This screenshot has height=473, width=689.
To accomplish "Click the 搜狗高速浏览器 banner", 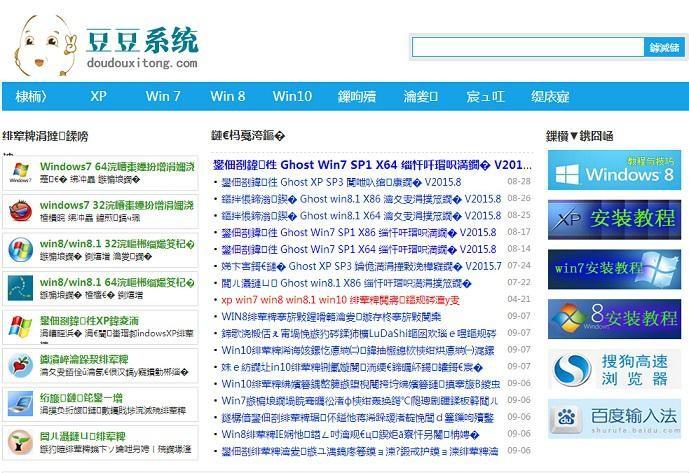I will (x=614, y=370).
